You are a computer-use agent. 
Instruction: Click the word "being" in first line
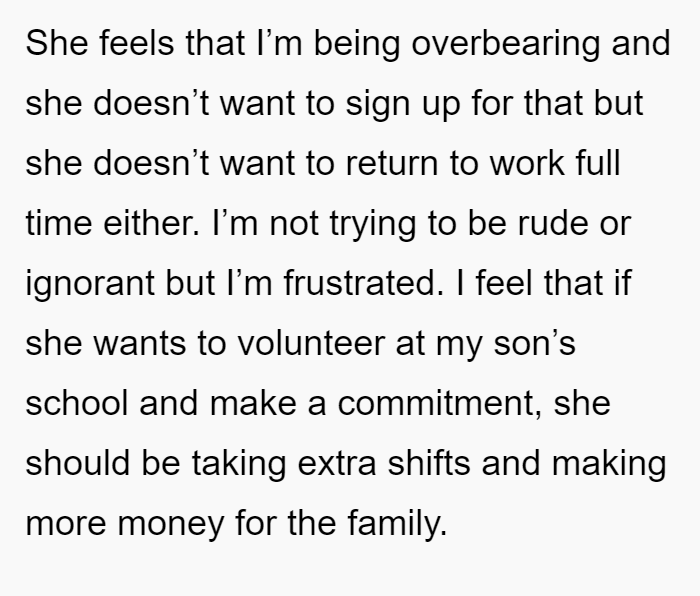point(357,44)
